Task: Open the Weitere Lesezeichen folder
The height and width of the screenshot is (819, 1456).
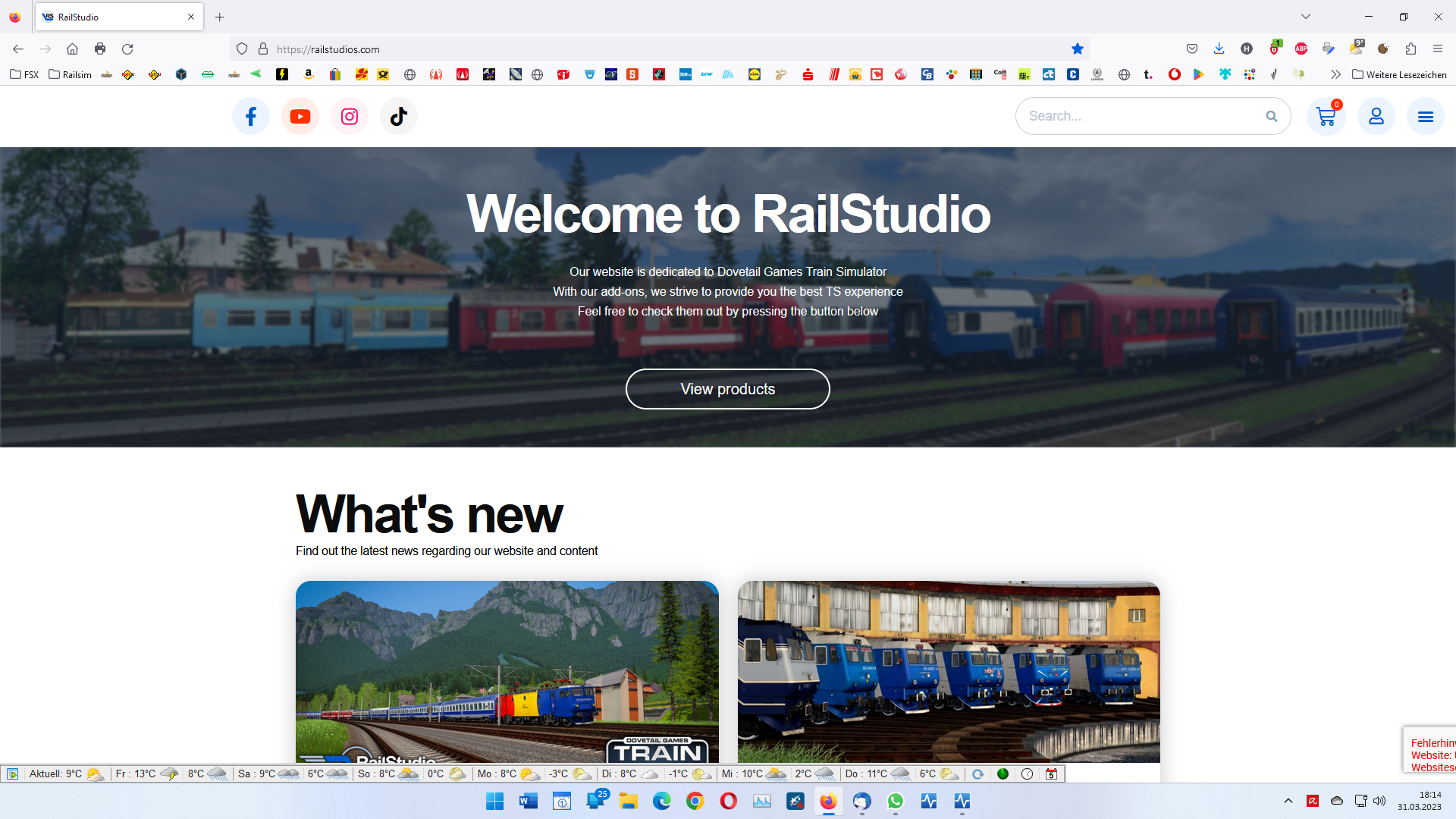Action: click(1399, 74)
